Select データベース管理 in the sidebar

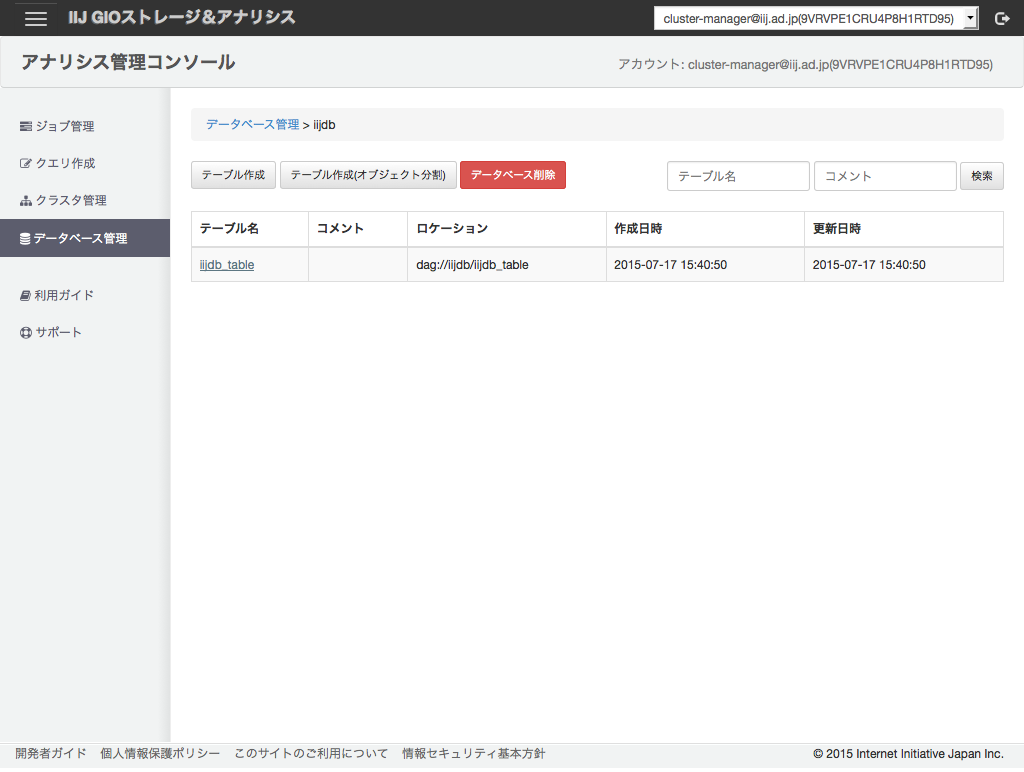(x=85, y=238)
